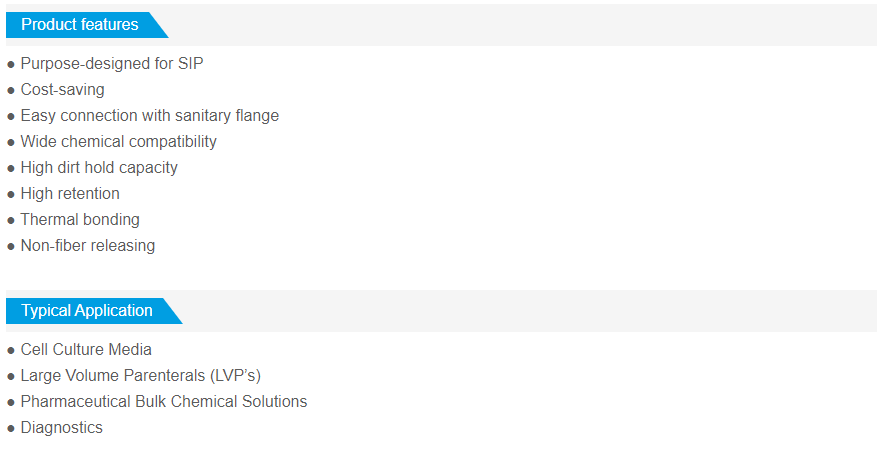The width and height of the screenshot is (885, 453).
Task: Click Non-fiber releasing feature text
Action: pyautogui.click(x=88, y=245)
